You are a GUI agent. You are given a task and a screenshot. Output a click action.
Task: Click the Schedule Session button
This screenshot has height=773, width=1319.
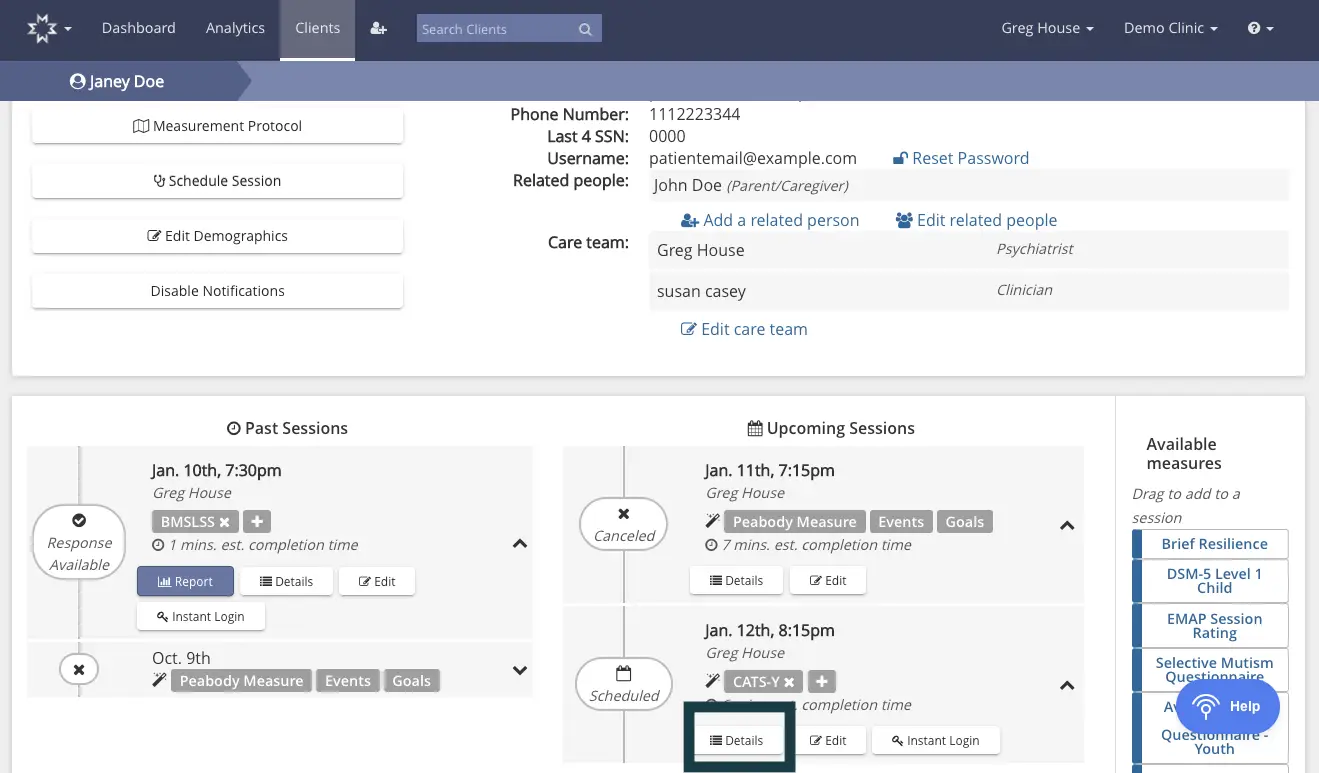pyautogui.click(x=217, y=181)
